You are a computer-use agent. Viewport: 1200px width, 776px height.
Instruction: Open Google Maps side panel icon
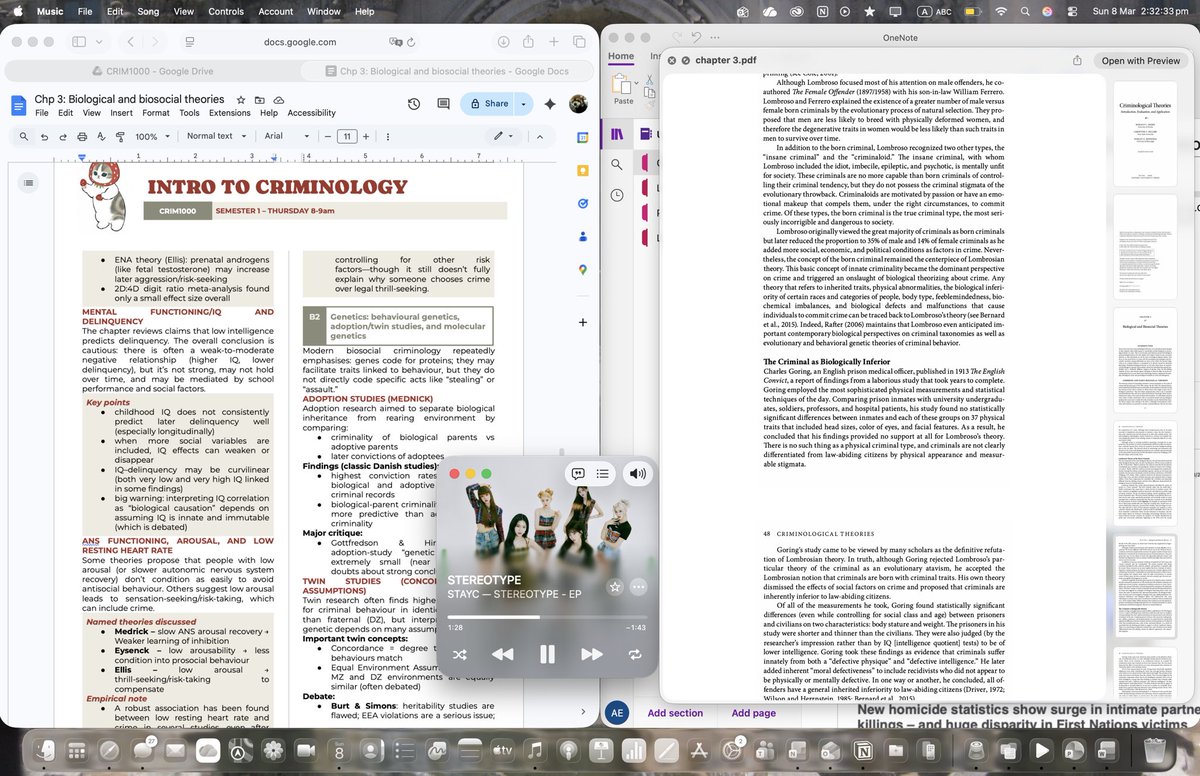click(x=582, y=270)
